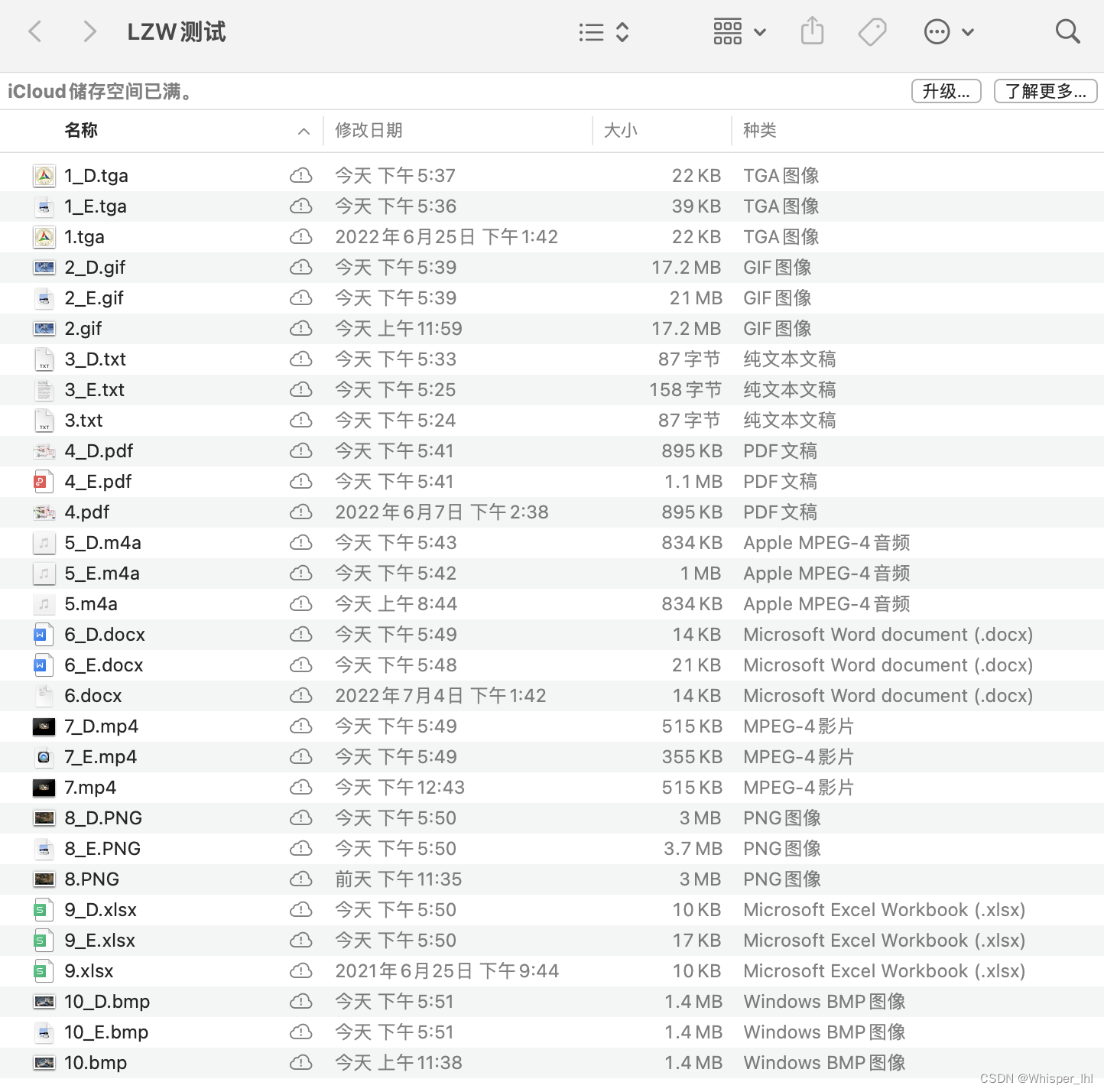
Task: Click the cloud icon beside 9.xlsx
Action: click(301, 971)
